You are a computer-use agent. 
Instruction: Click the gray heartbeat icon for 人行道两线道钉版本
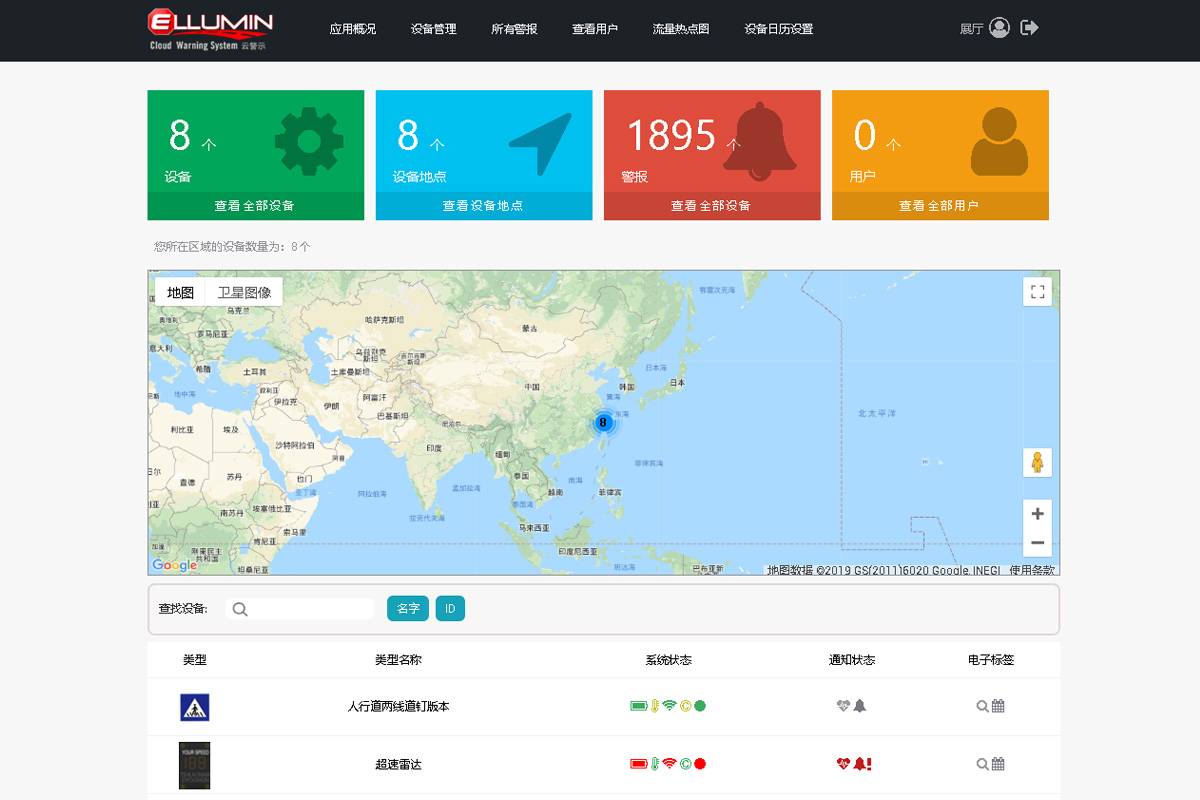click(843, 706)
